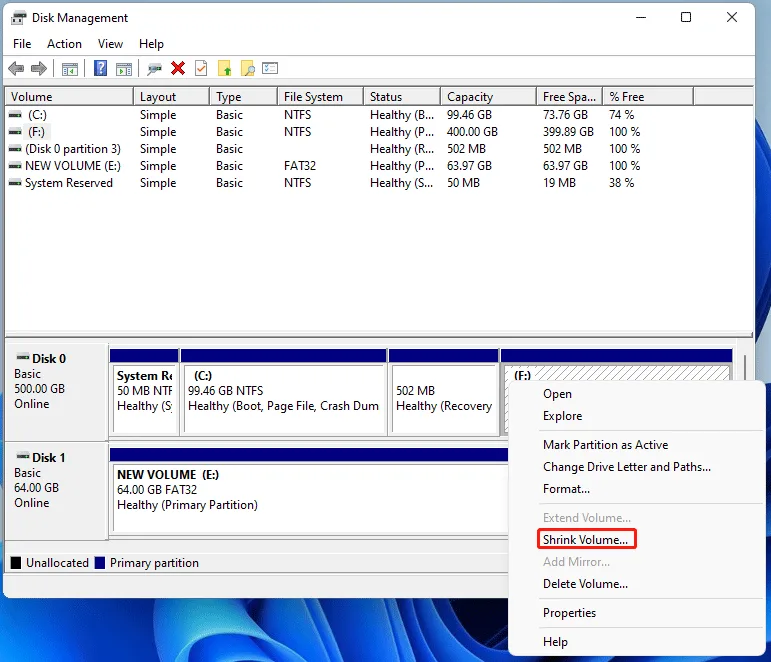This screenshot has height=662, width=771.
Task: Sort by the File System column header
Action: (x=321, y=97)
